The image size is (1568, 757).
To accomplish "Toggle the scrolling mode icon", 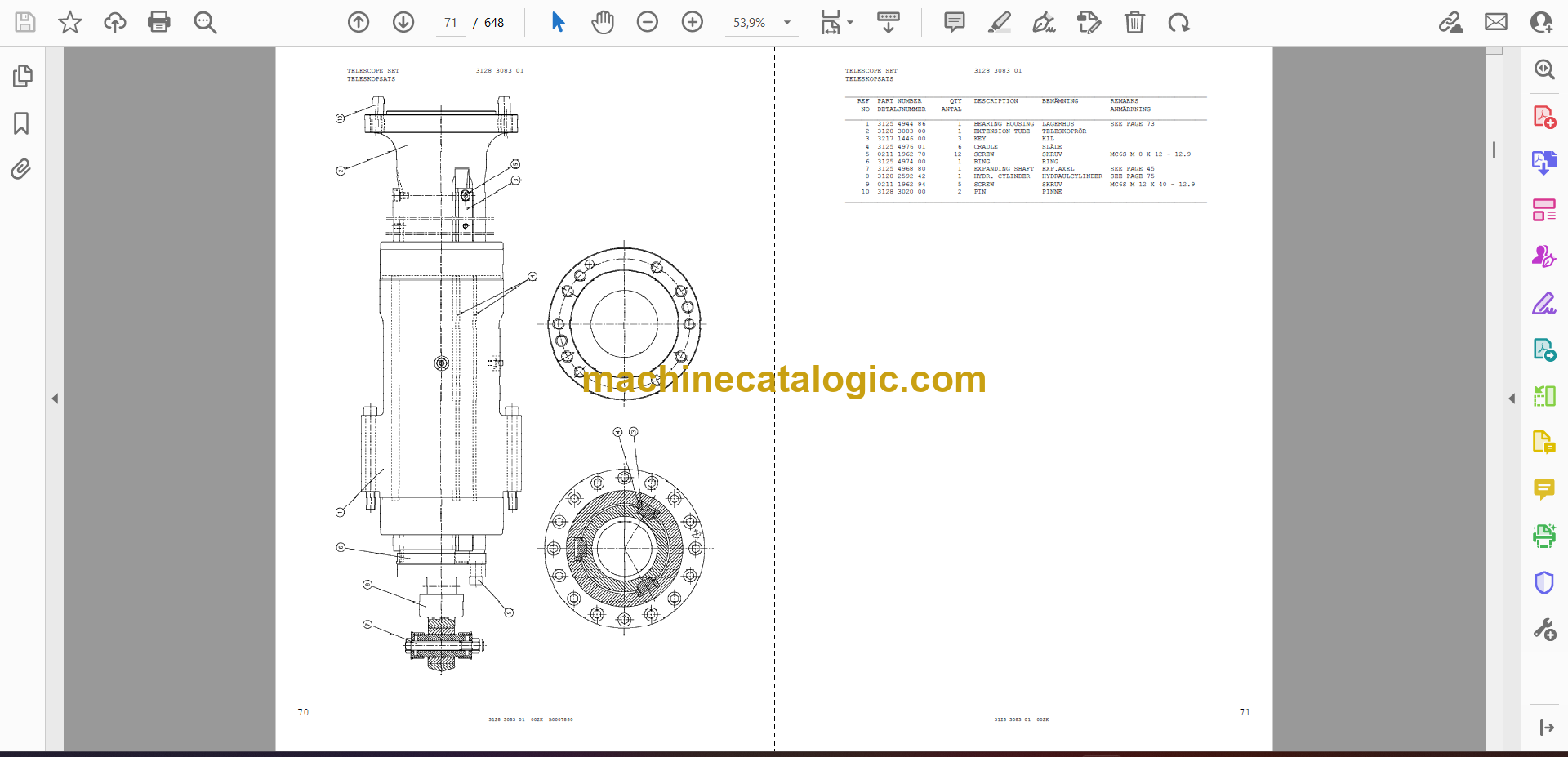I will 889,22.
